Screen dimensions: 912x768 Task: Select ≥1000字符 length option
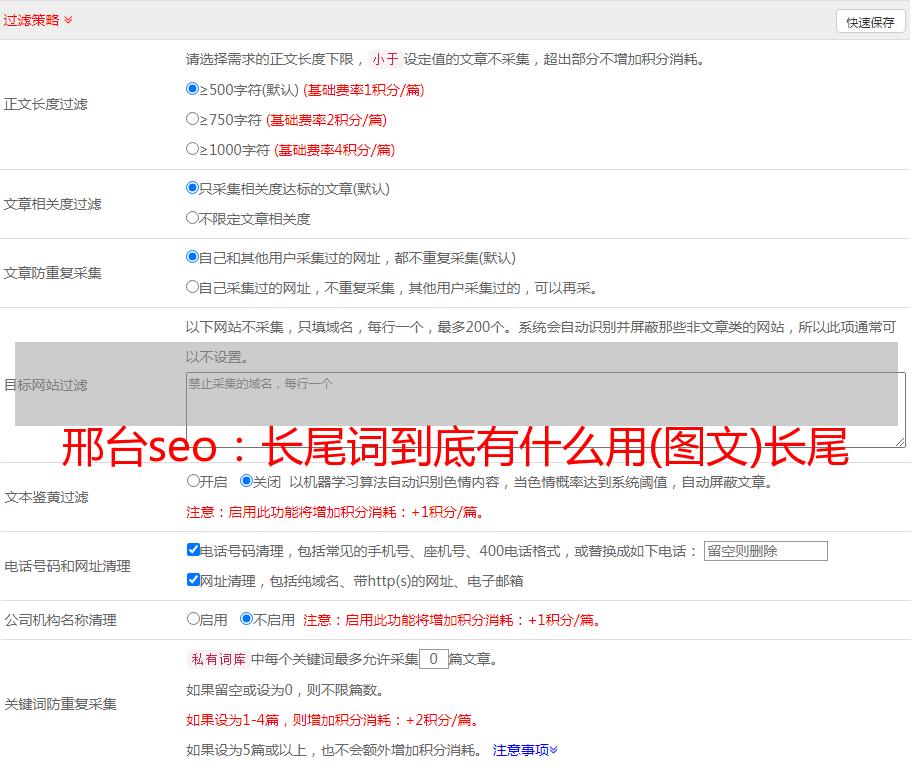193,148
